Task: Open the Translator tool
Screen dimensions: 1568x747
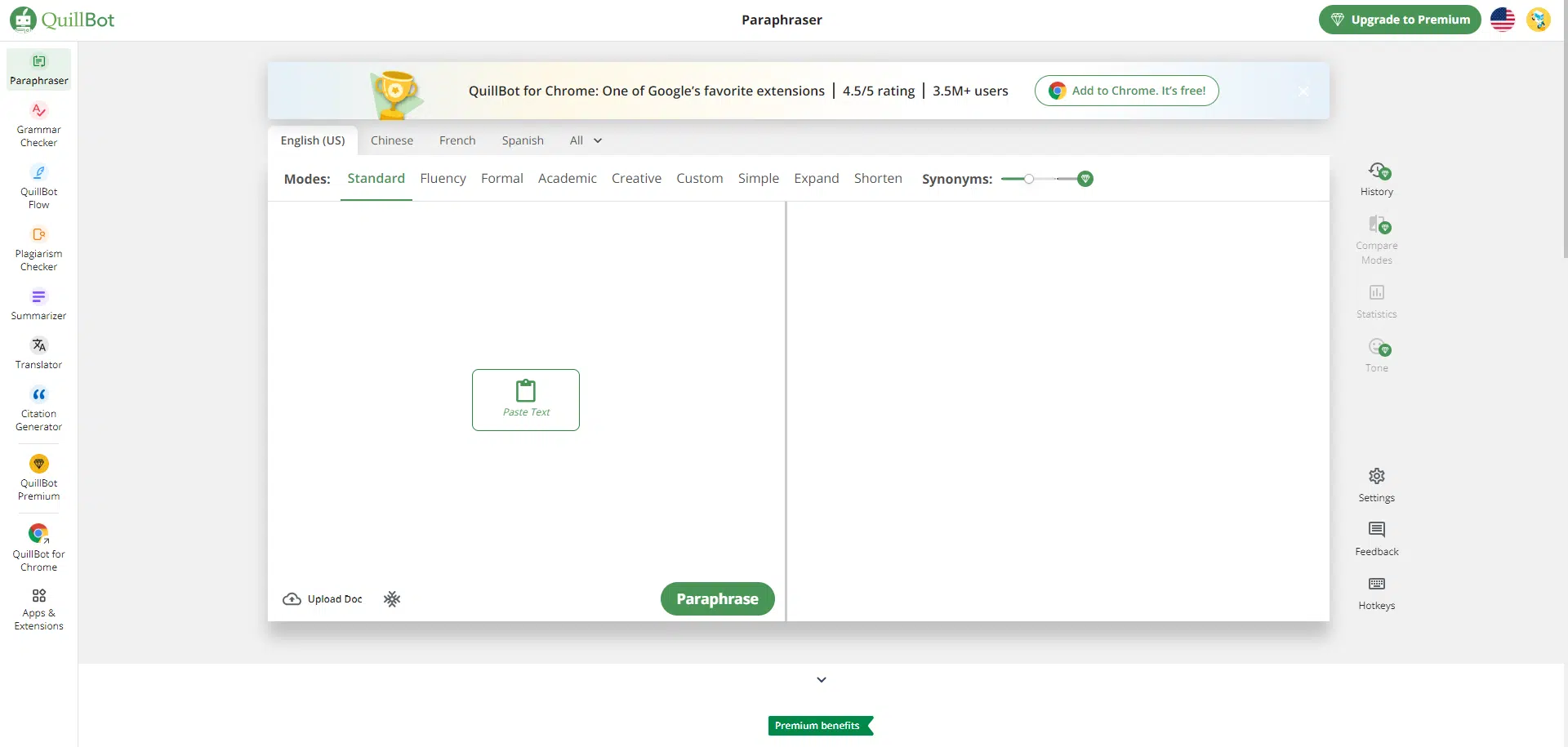Action: point(38,353)
